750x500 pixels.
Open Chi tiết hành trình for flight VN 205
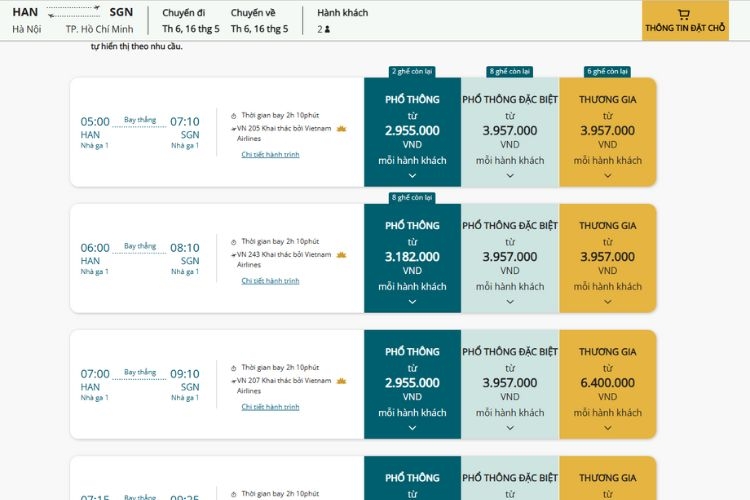click(x=270, y=155)
